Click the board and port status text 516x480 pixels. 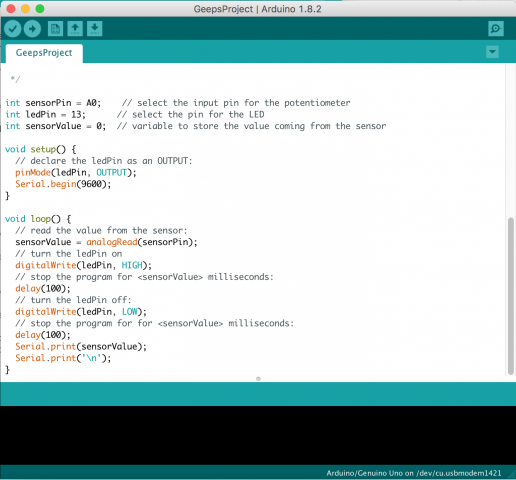pos(414,473)
